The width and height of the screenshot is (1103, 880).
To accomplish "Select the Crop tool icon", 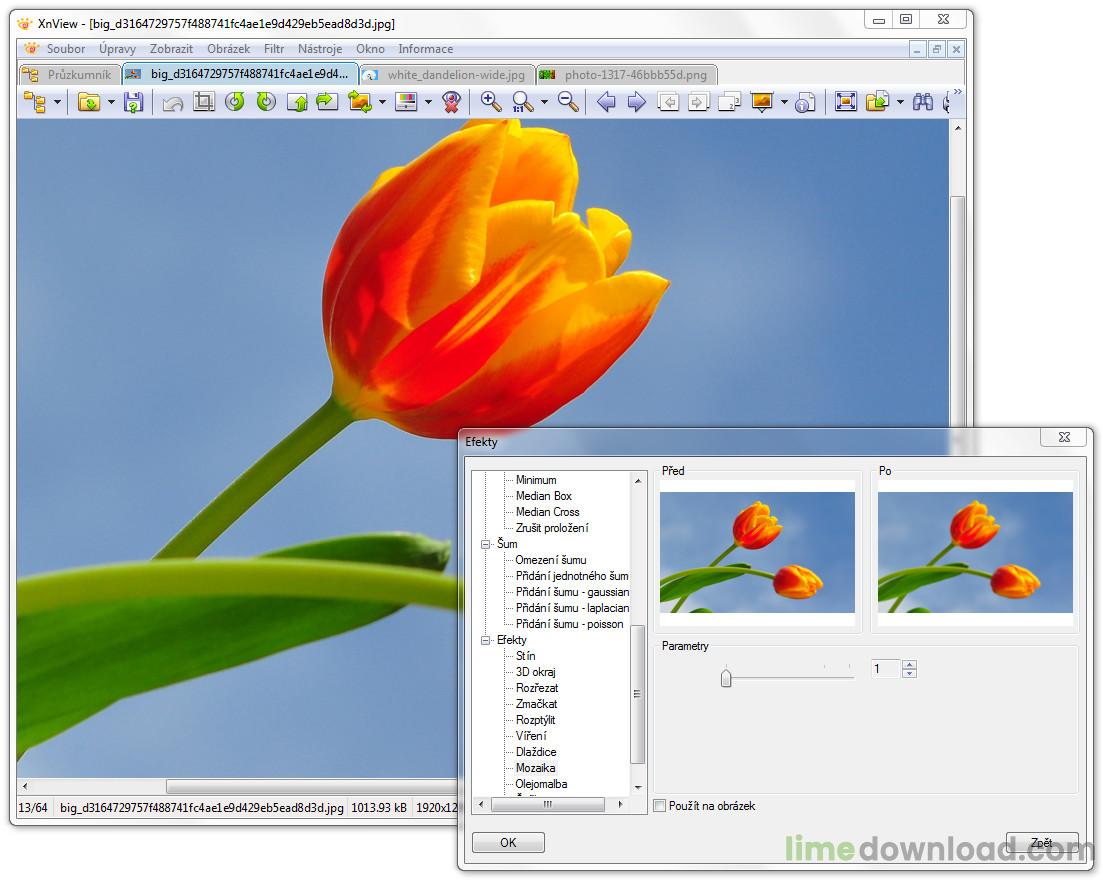I will 204,101.
